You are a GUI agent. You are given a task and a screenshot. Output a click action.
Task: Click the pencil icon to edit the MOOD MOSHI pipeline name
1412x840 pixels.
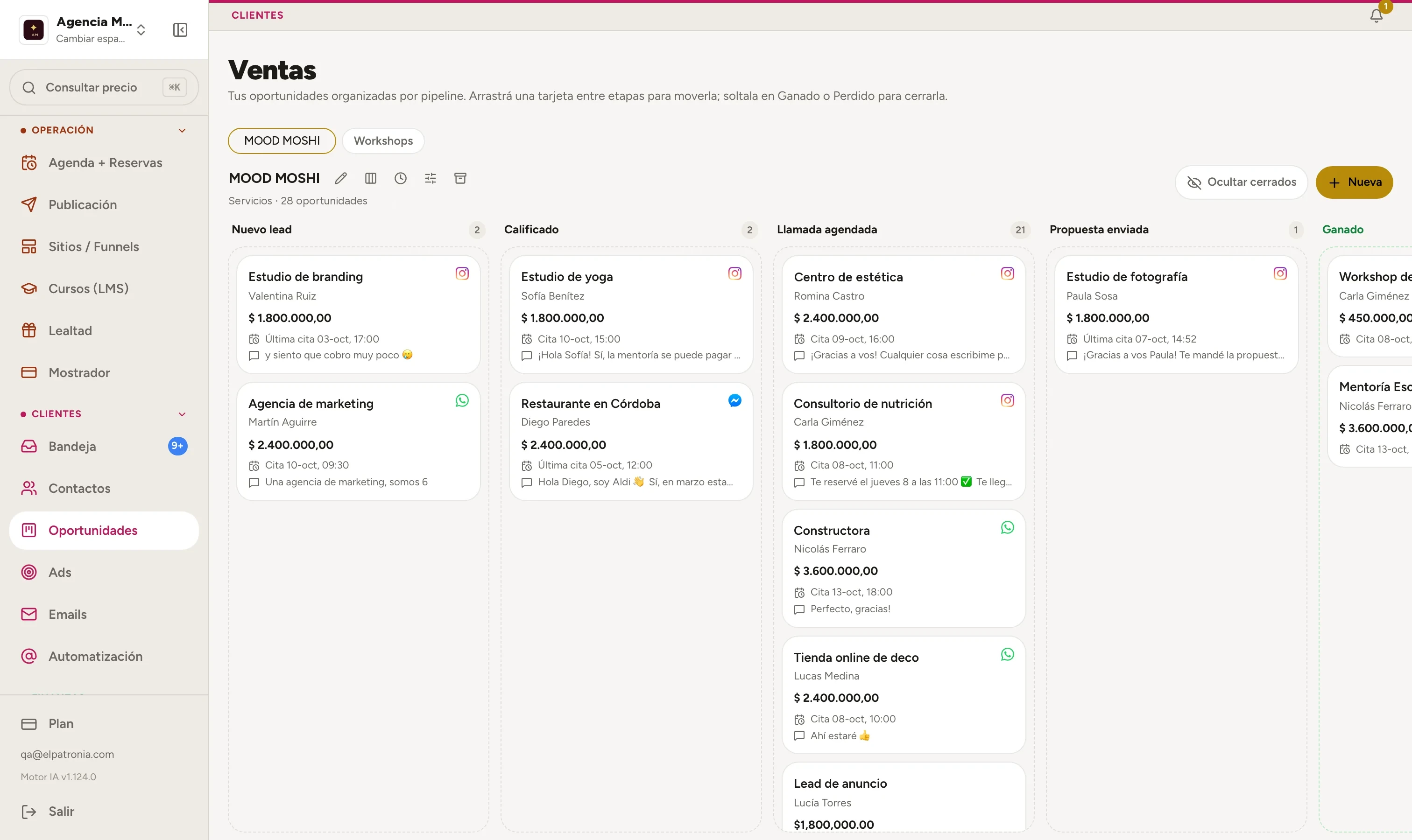(340, 178)
